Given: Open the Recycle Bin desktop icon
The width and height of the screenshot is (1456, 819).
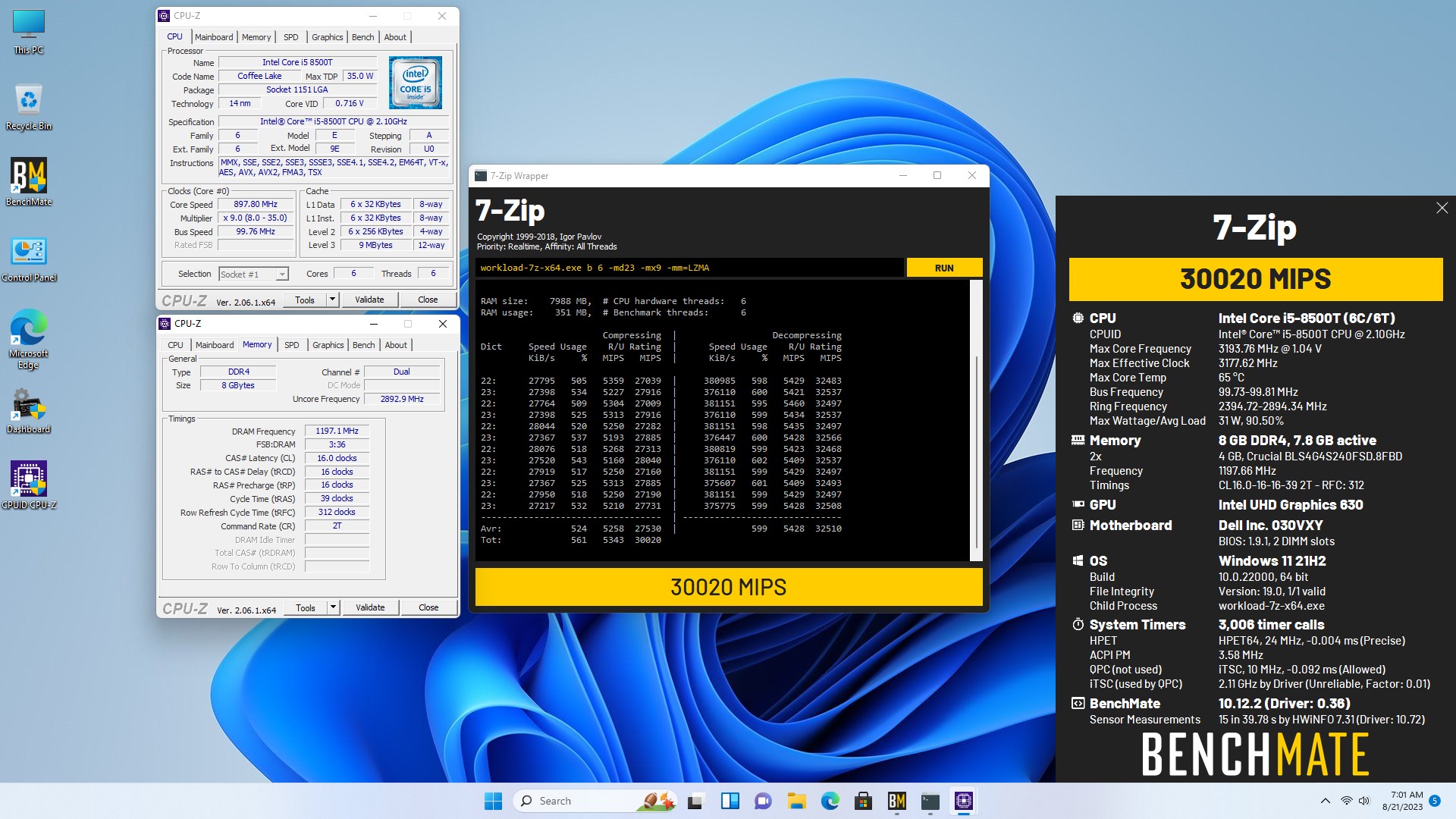Looking at the screenshot, I should click(x=29, y=107).
